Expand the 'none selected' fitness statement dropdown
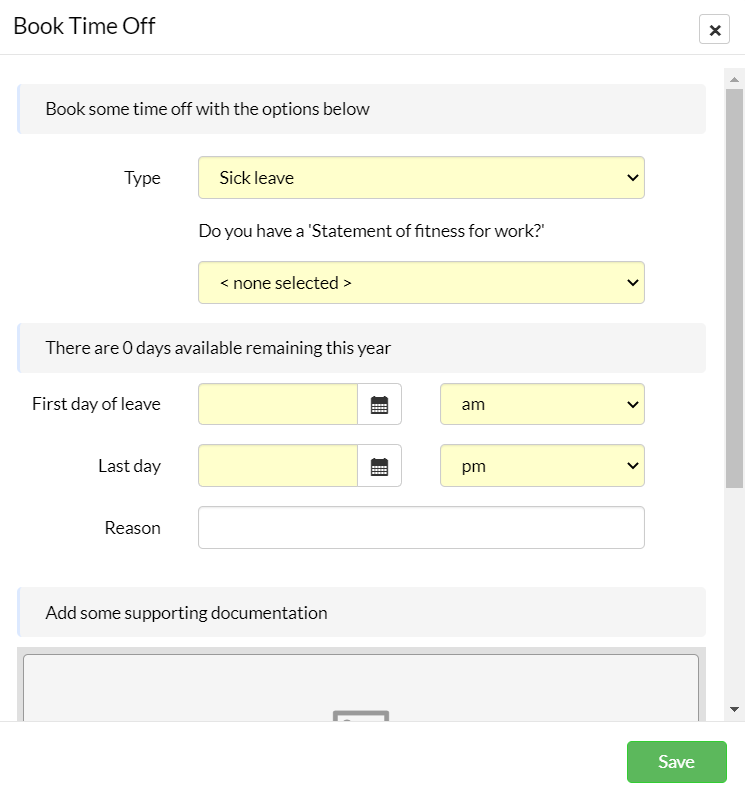The width and height of the screenshot is (745, 796). point(421,283)
